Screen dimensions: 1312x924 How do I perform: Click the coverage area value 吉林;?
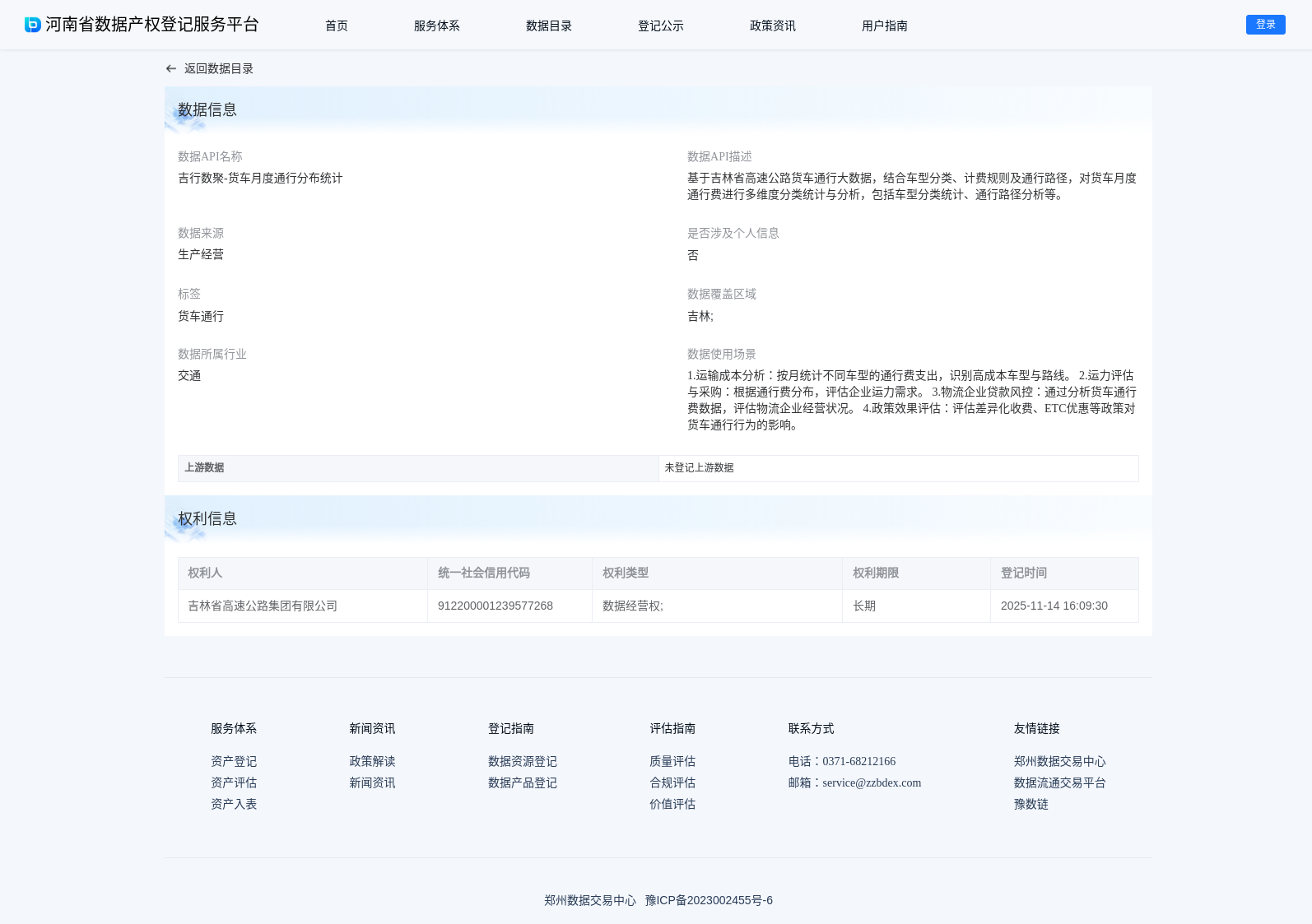pyautogui.click(x=700, y=316)
